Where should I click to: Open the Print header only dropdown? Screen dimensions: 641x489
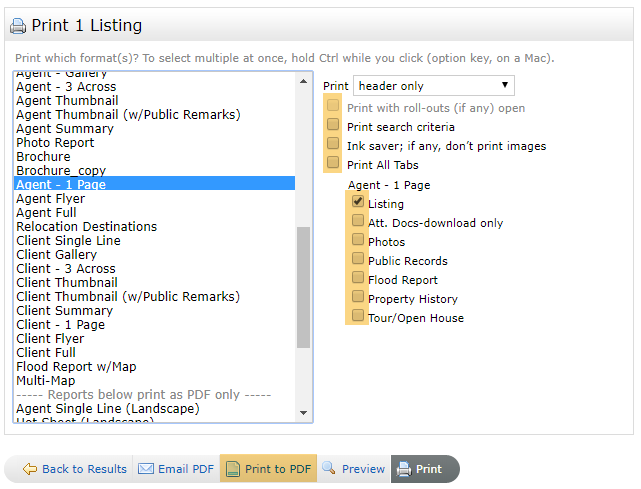click(x=433, y=86)
